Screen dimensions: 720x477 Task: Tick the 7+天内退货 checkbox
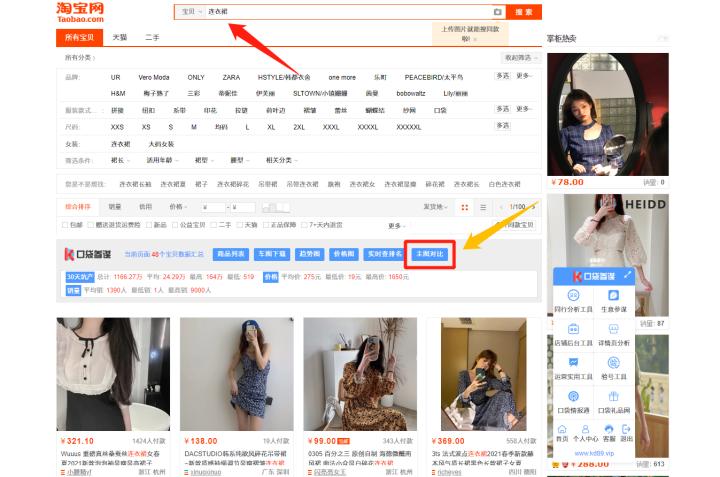click(x=304, y=225)
